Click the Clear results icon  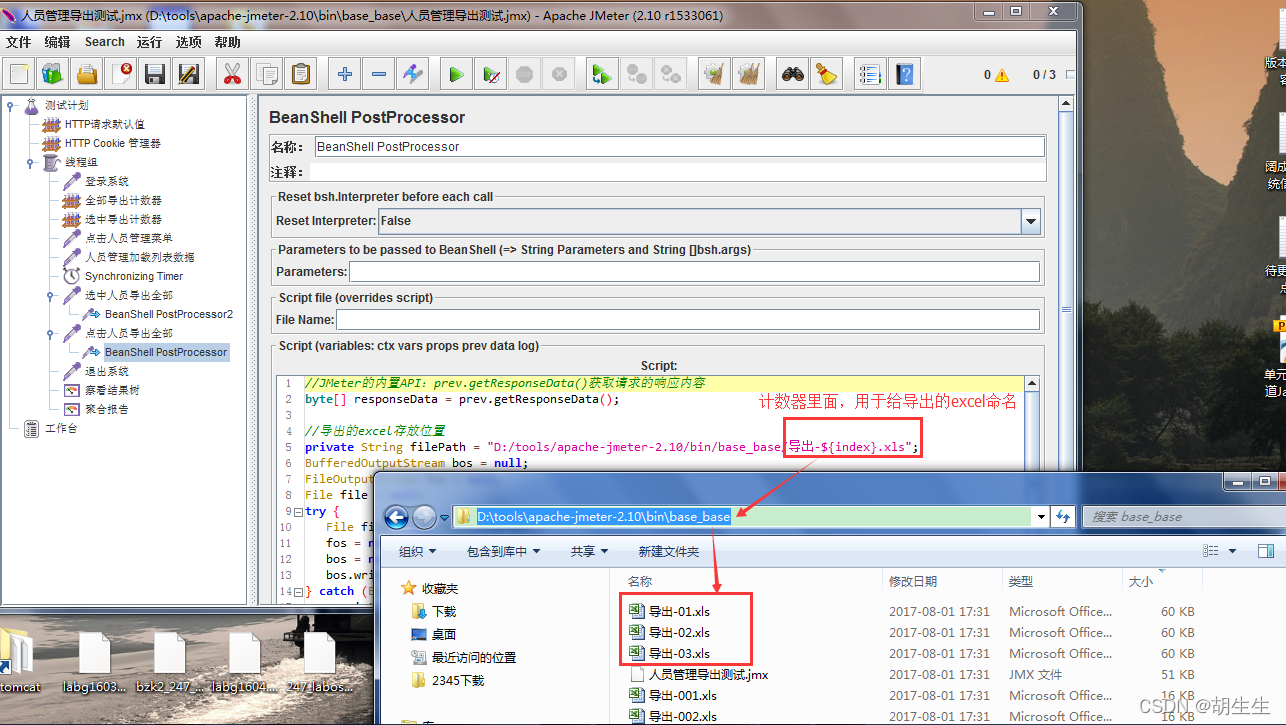[x=714, y=74]
